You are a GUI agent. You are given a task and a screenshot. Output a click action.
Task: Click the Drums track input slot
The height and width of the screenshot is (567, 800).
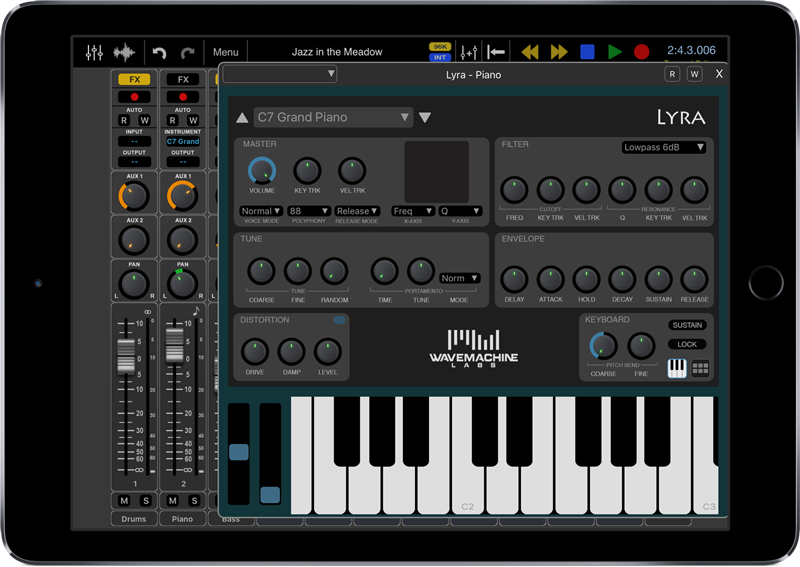134,141
